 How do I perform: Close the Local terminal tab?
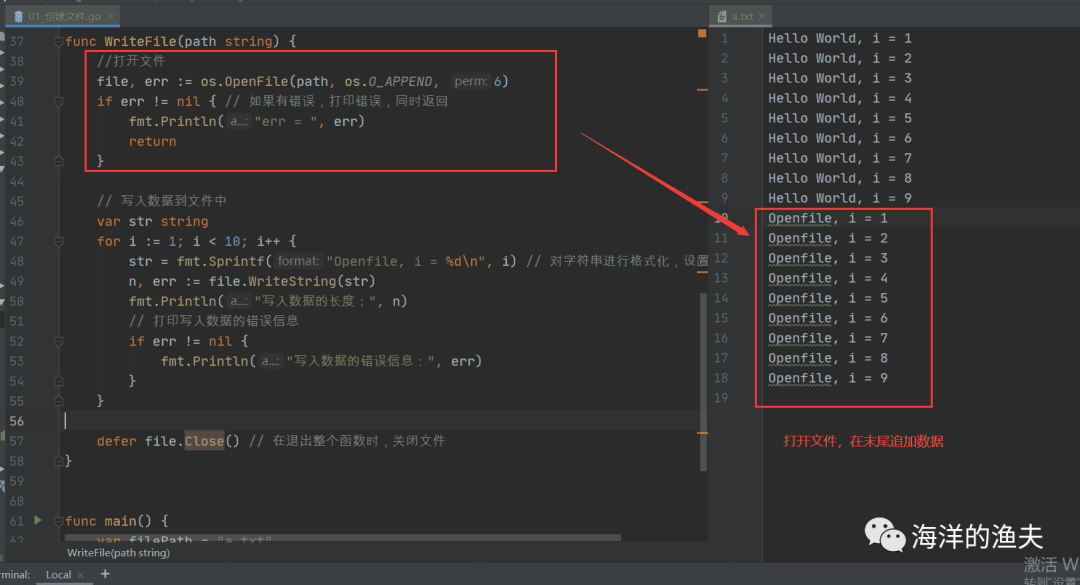tap(81, 575)
